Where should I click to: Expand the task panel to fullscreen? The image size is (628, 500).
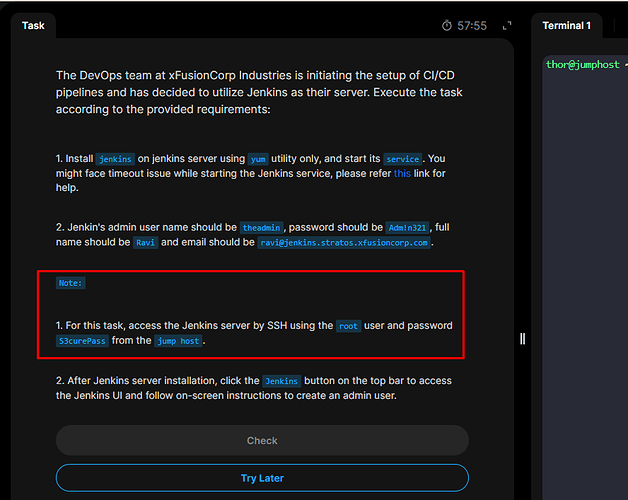coord(507,26)
